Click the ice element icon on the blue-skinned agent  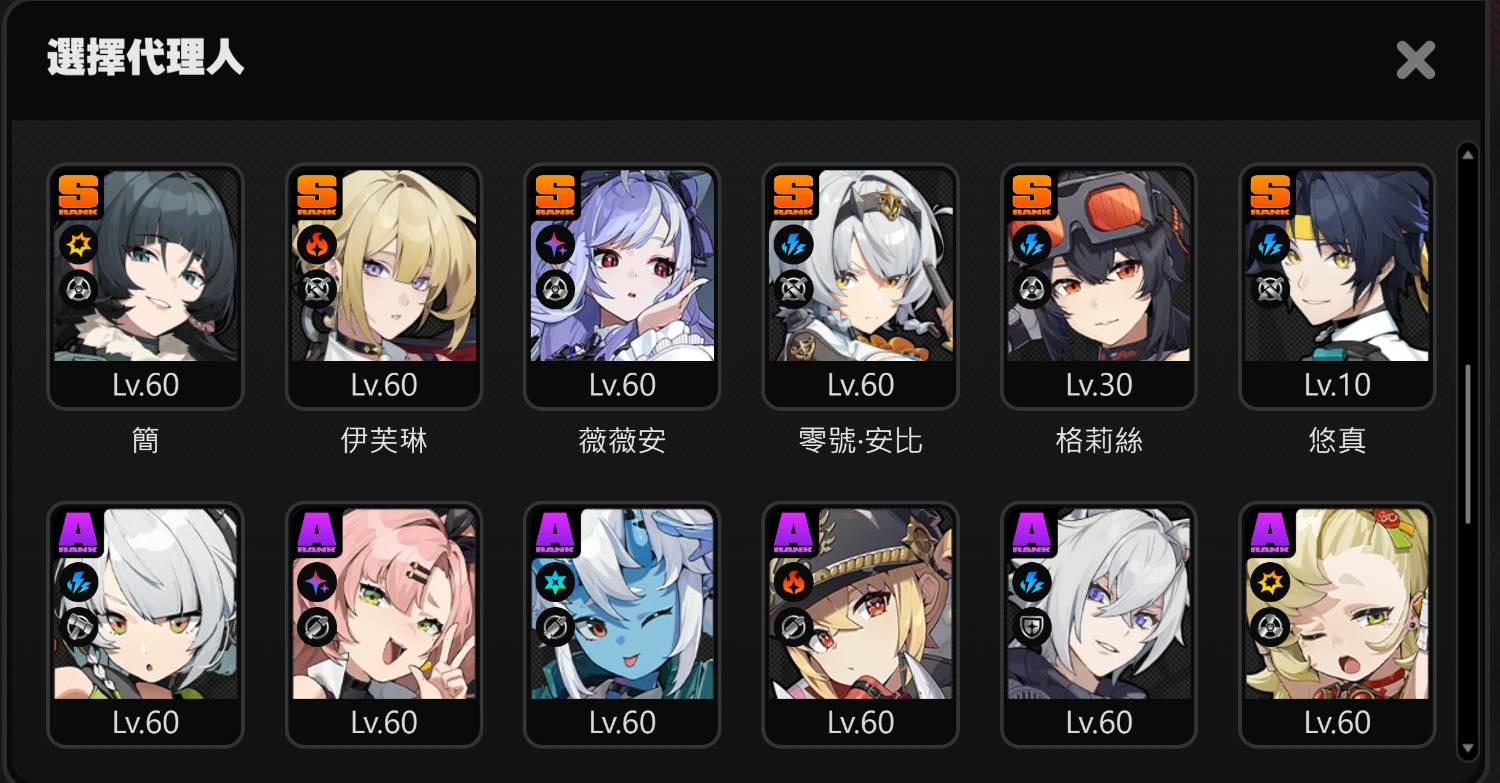555,582
